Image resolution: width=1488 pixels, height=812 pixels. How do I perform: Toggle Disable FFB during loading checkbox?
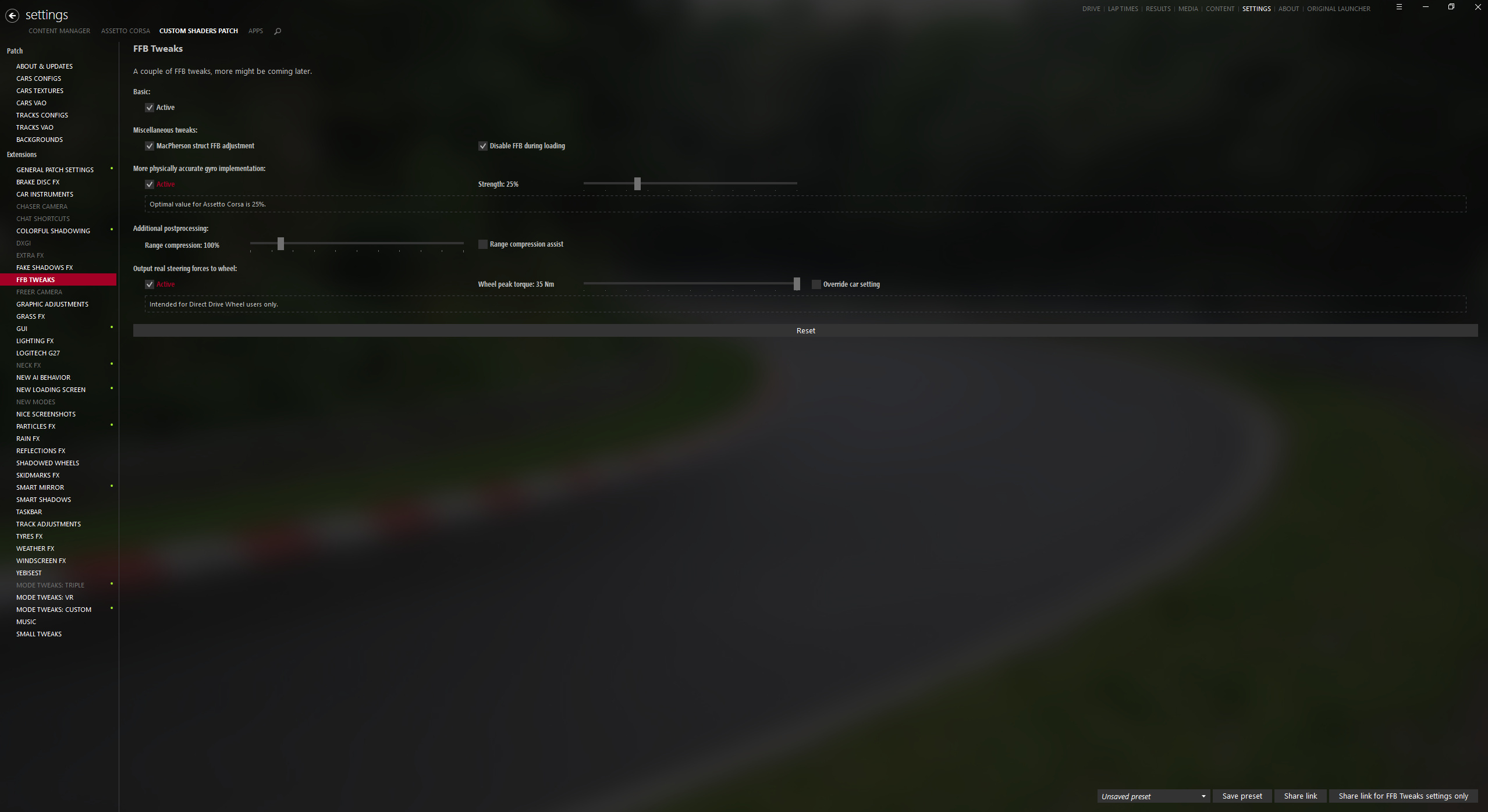pos(483,145)
